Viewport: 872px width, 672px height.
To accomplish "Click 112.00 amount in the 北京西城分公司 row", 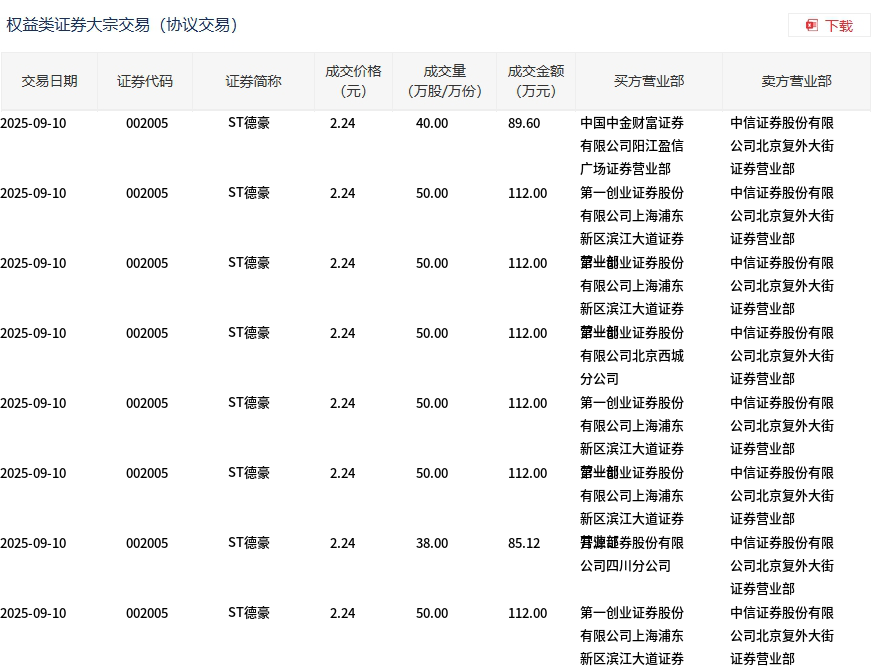I will [527, 334].
